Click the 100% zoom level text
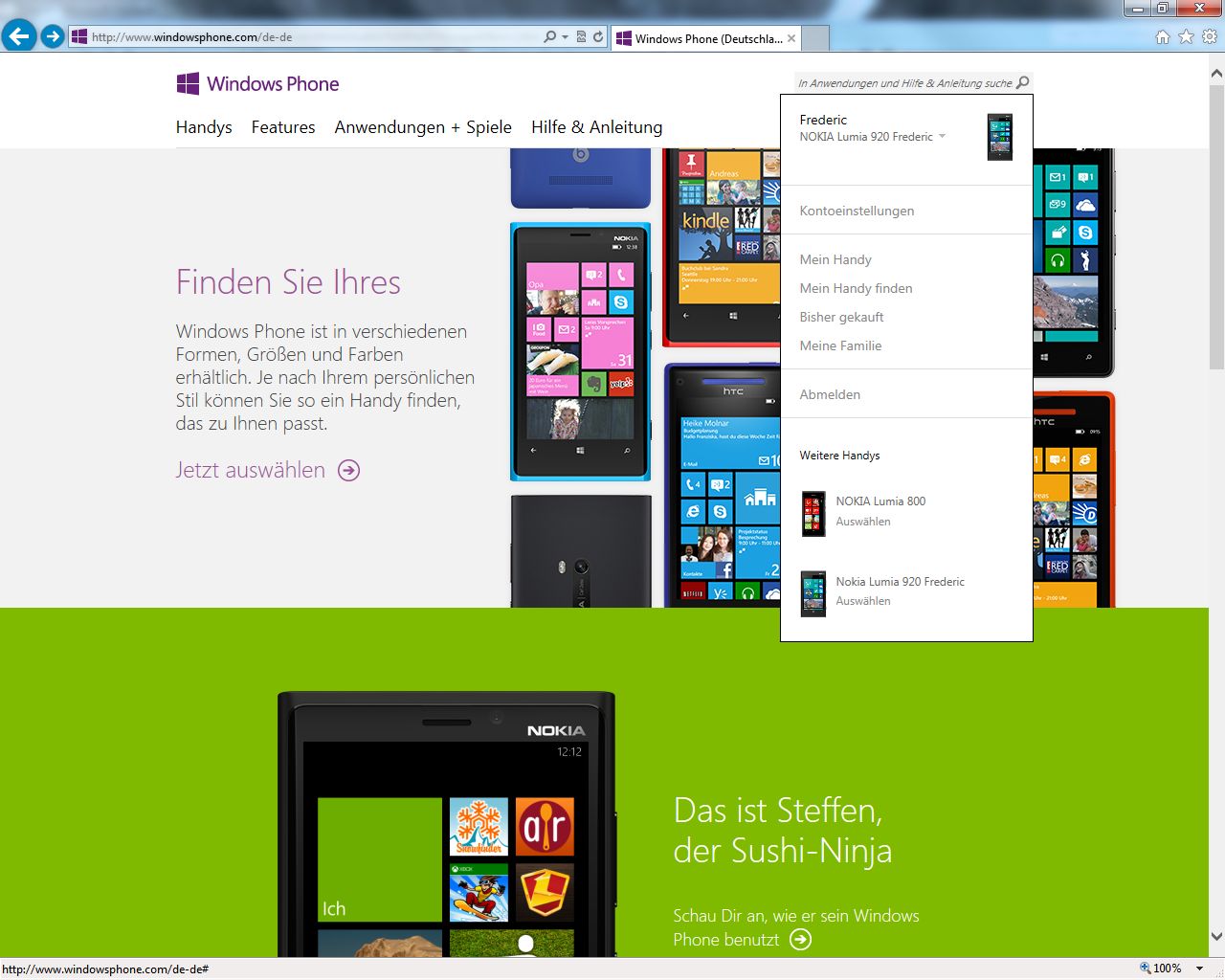This screenshot has height=980, width=1225. (1168, 969)
